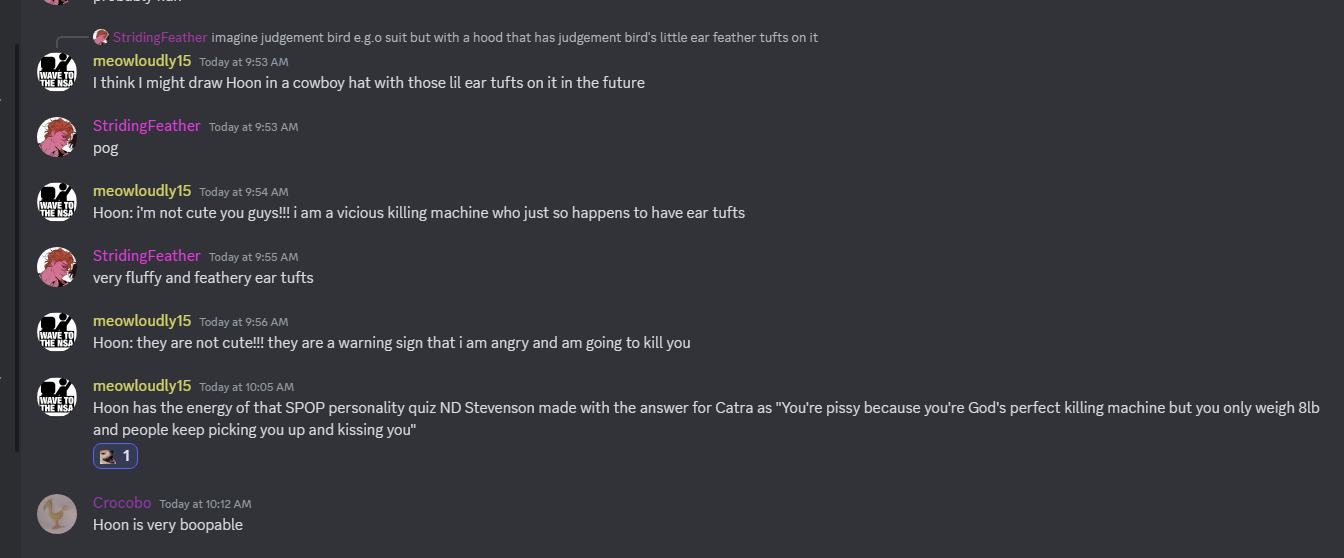Click the "Today at 9:54 AM" timestamp
The image size is (1344, 558).
click(x=243, y=192)
